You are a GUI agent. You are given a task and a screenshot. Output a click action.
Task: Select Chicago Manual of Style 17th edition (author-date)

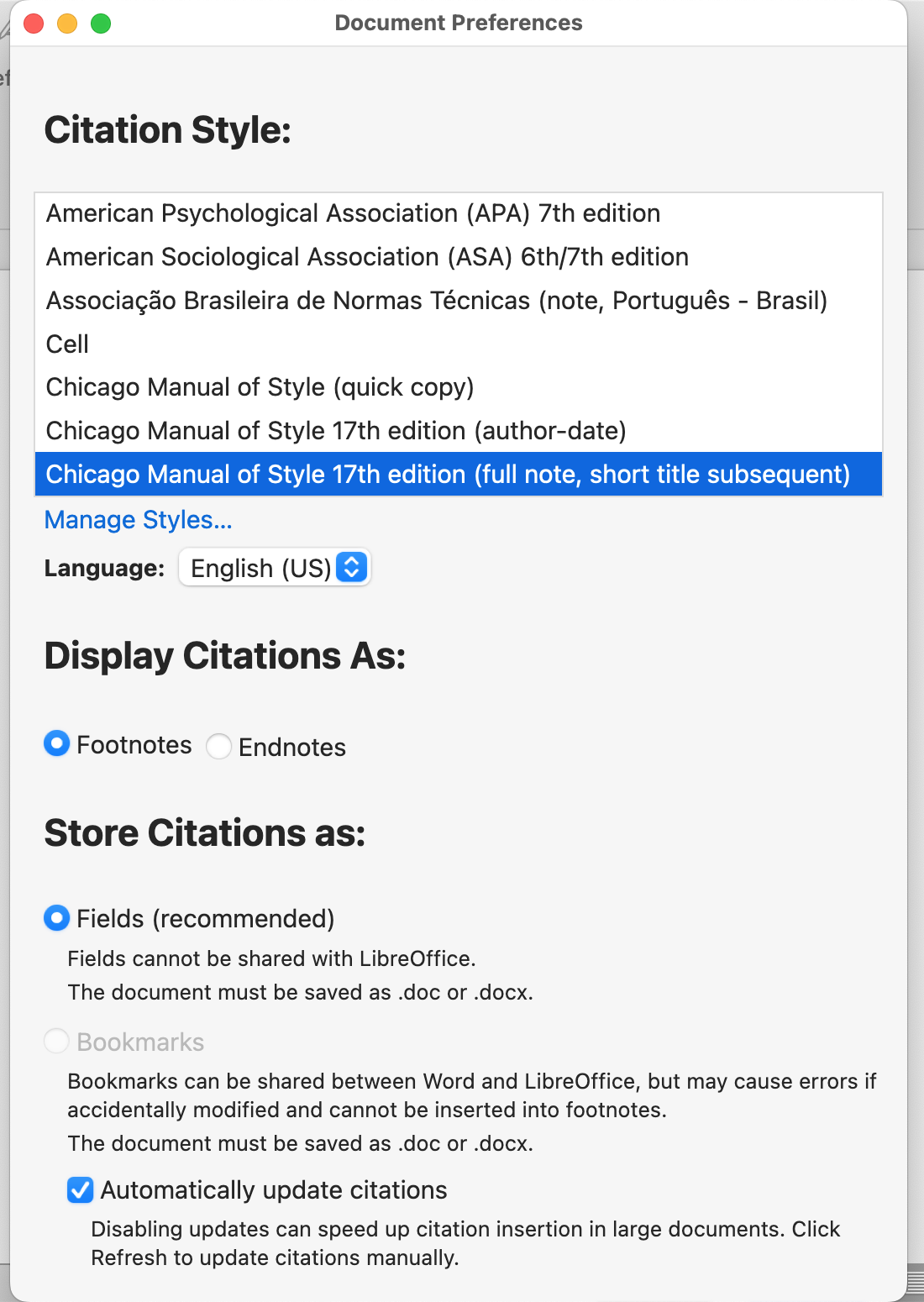[x=459, y=431]
